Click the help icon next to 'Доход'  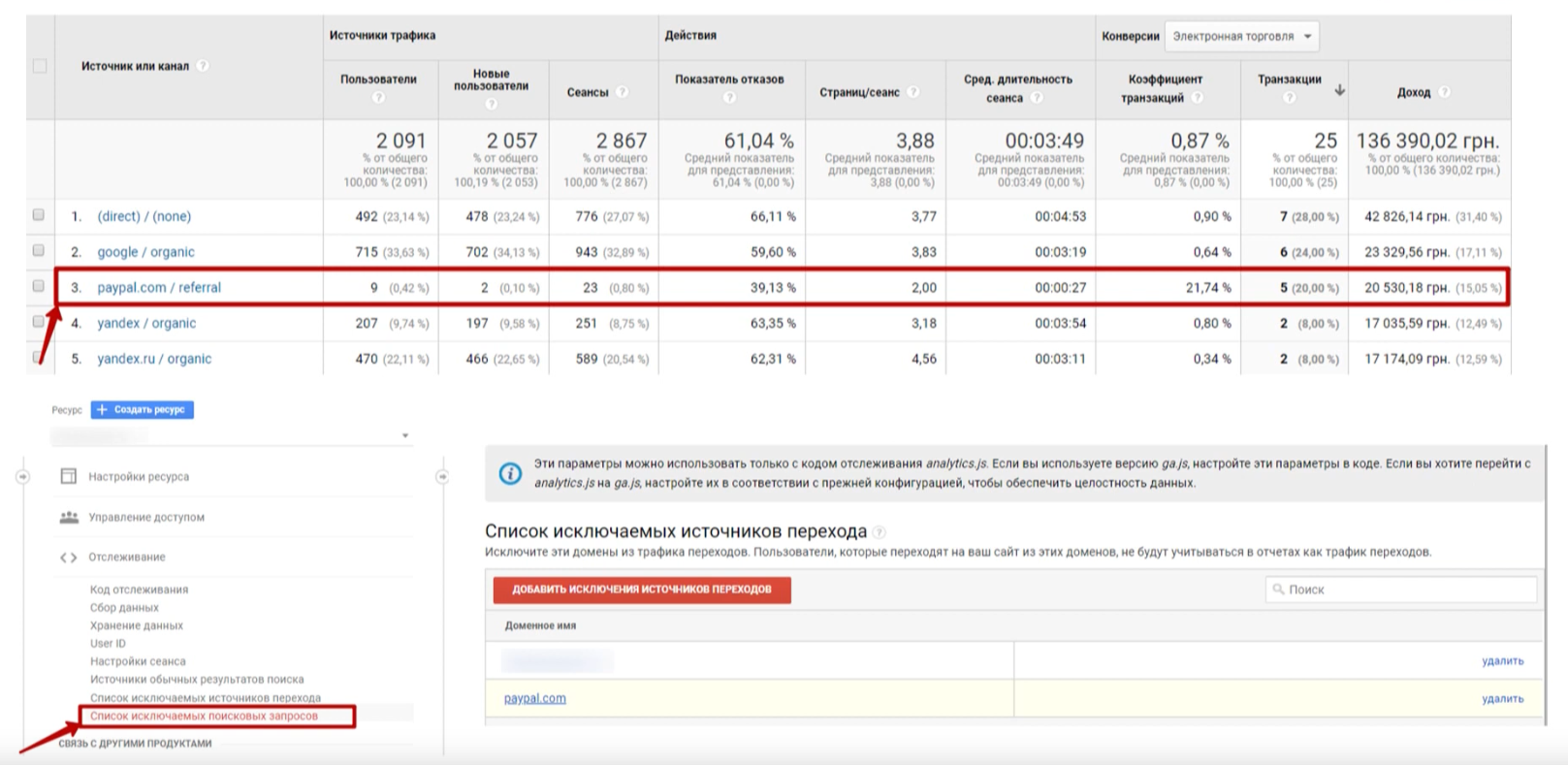coord(1444,92)
